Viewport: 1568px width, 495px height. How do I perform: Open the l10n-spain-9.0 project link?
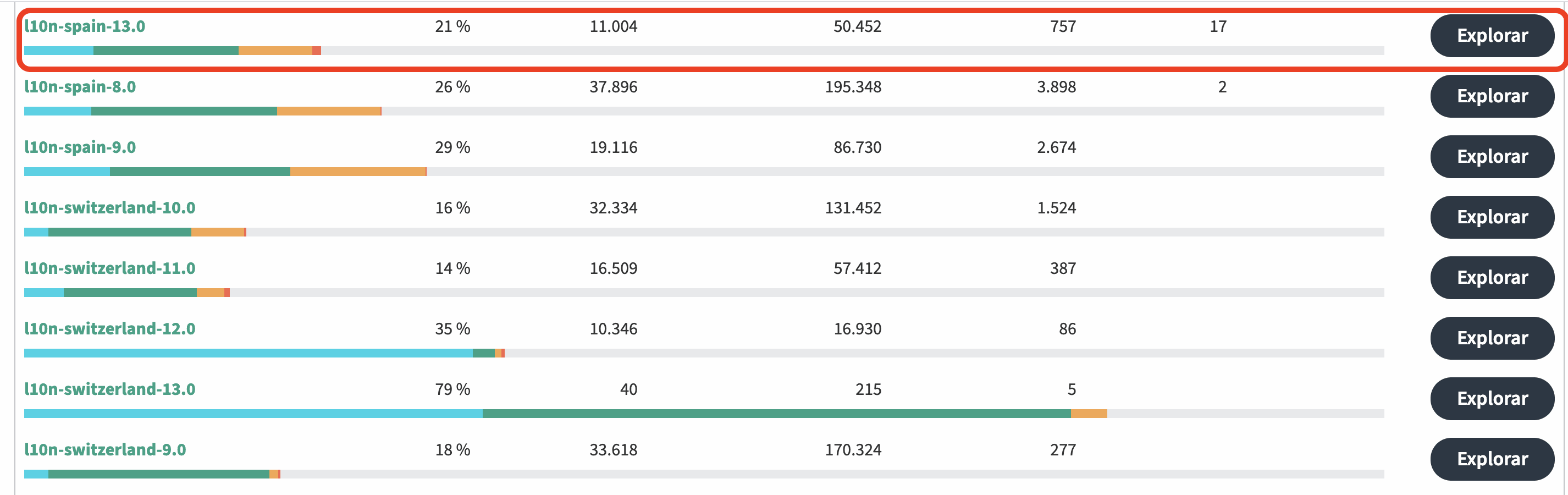tap(80, 147)
